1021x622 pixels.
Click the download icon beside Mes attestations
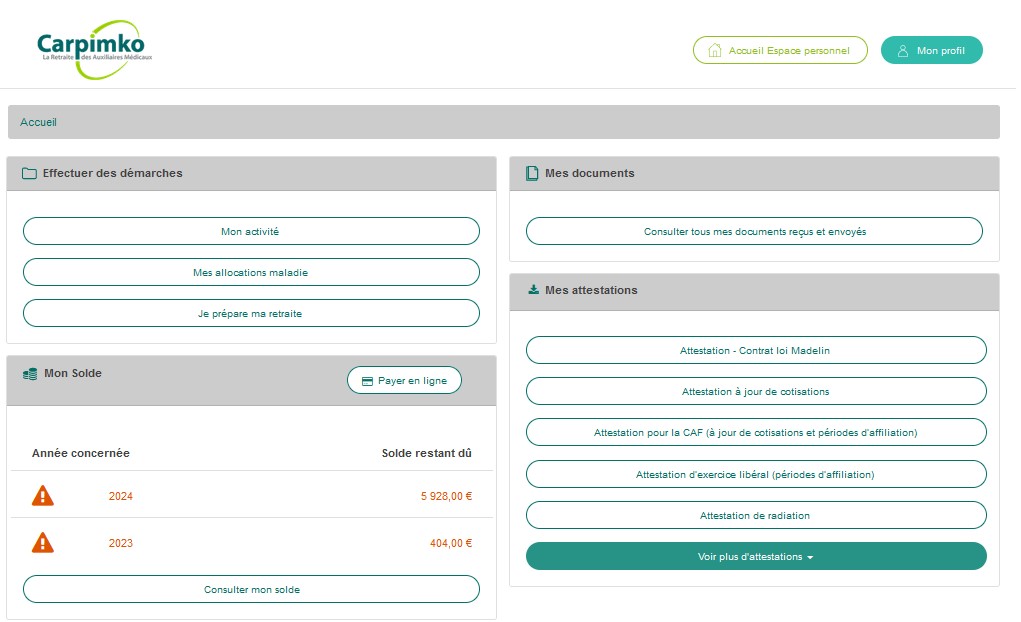point(533,290)
